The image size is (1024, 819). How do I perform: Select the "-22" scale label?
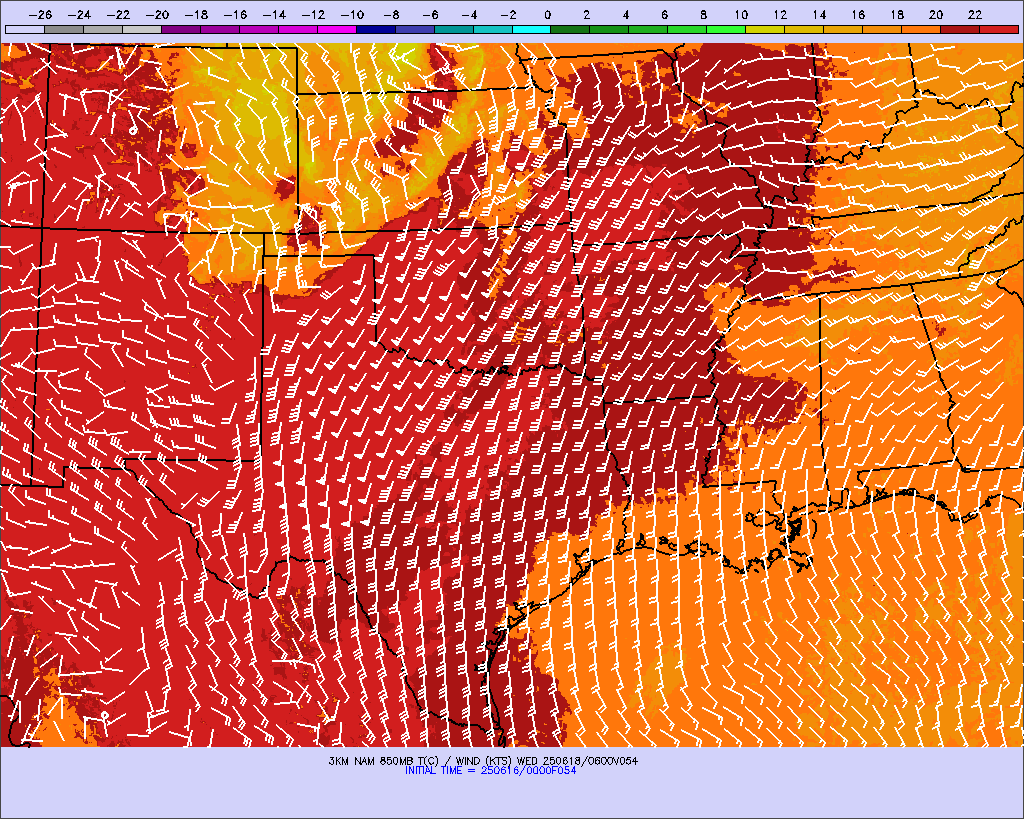point(118,14)
